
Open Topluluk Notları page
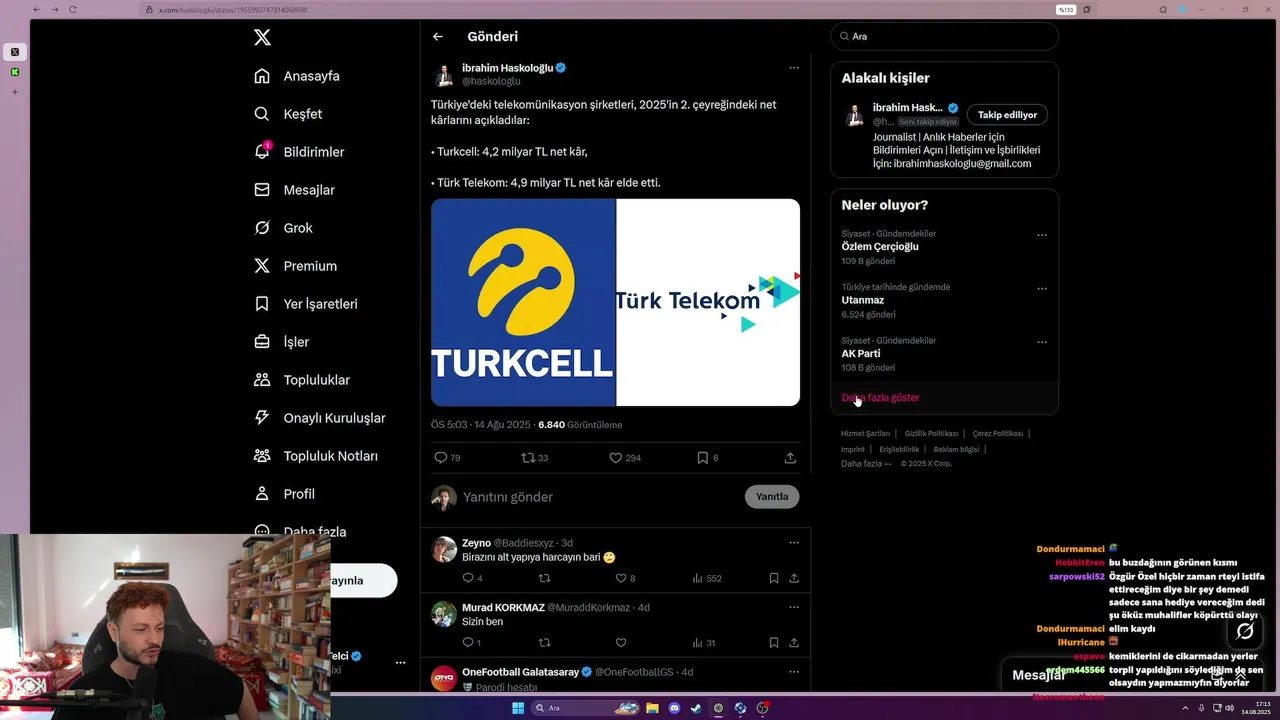point(316,456)
